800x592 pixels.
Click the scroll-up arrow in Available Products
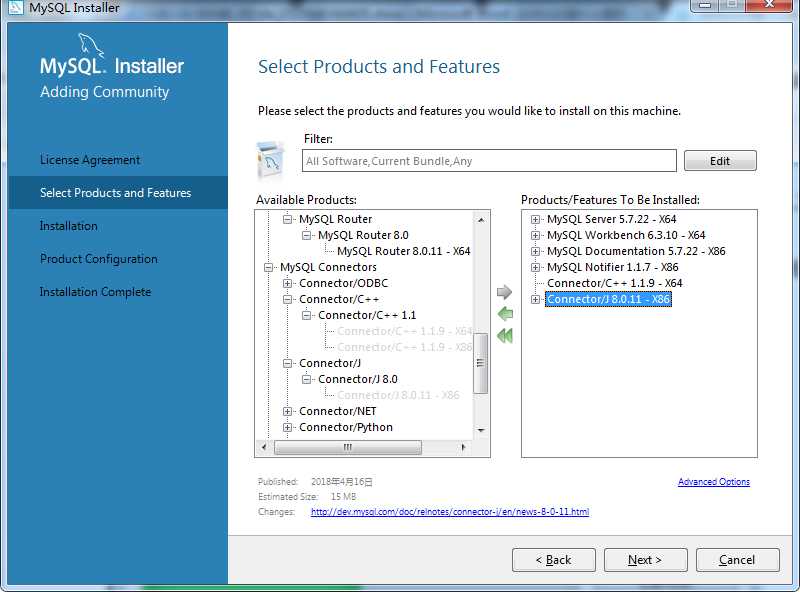point(481,220)
